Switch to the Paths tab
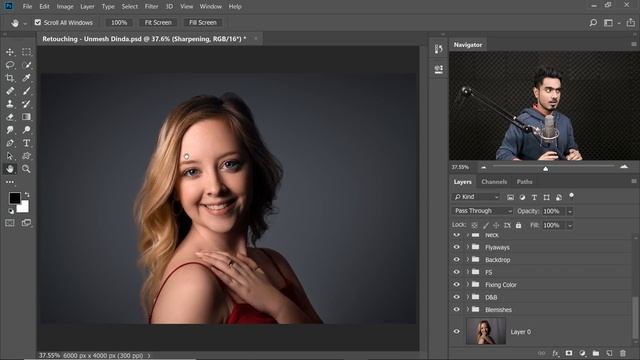This screenshot has height=360, width=640. click(x=524, y=182)
